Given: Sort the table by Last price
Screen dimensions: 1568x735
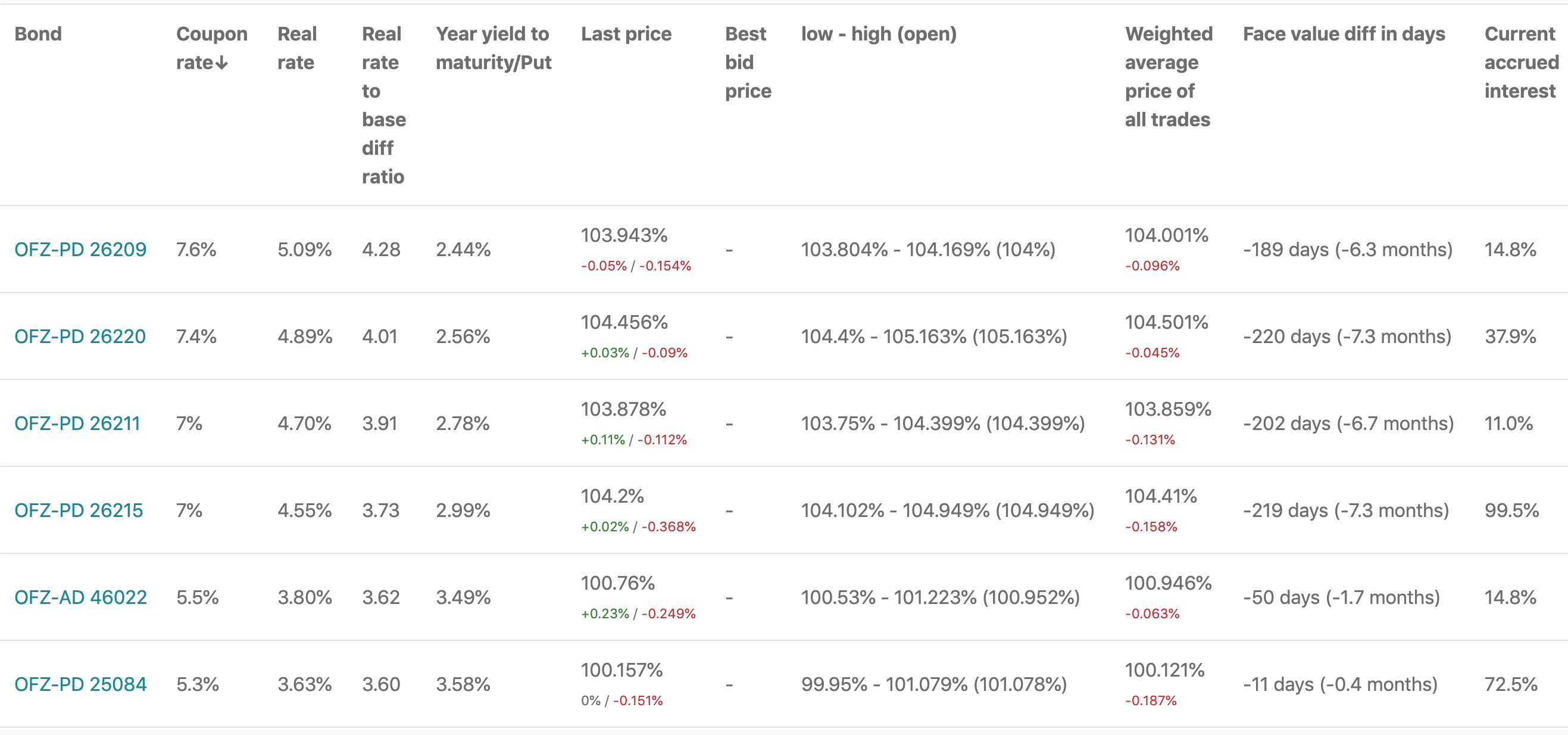Looking at the screenshot, I should coord(626,34).
